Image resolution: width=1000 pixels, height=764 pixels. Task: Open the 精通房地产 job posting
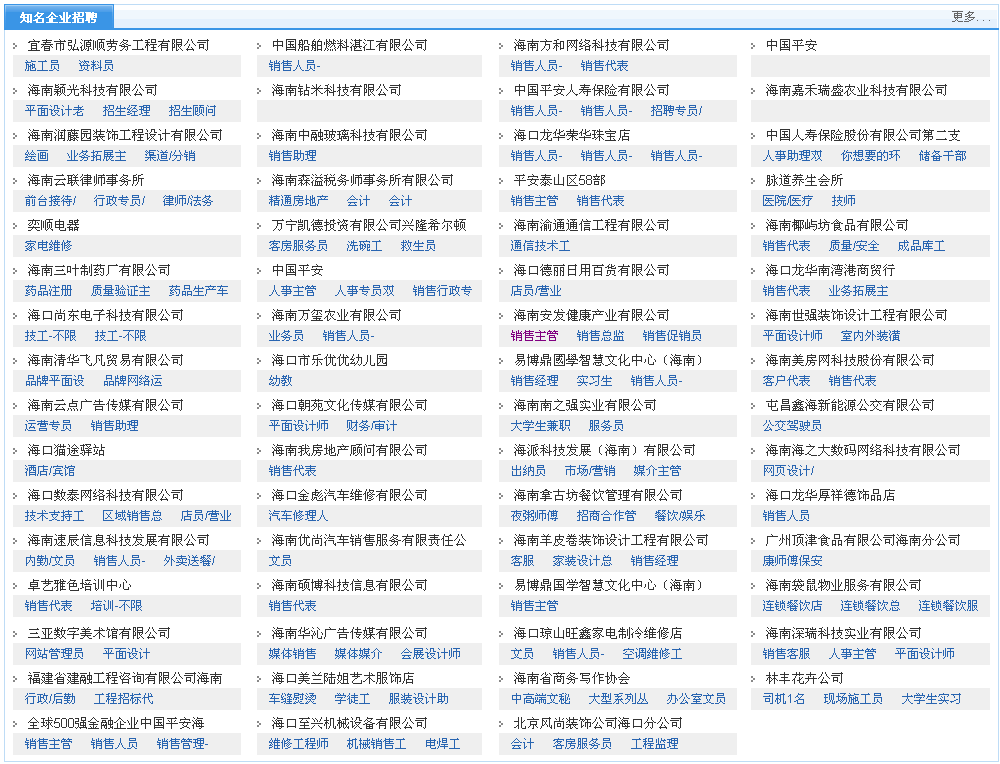298,201
